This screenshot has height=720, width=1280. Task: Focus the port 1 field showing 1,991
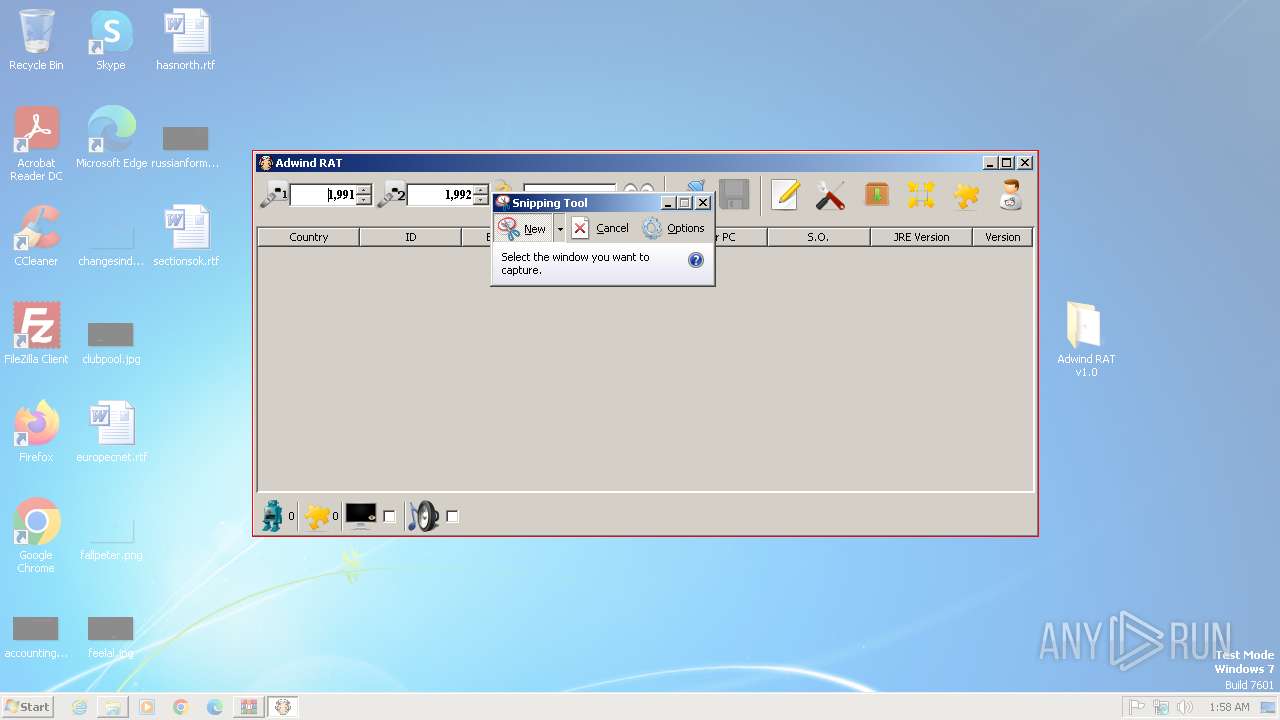[x=323, y=195]
